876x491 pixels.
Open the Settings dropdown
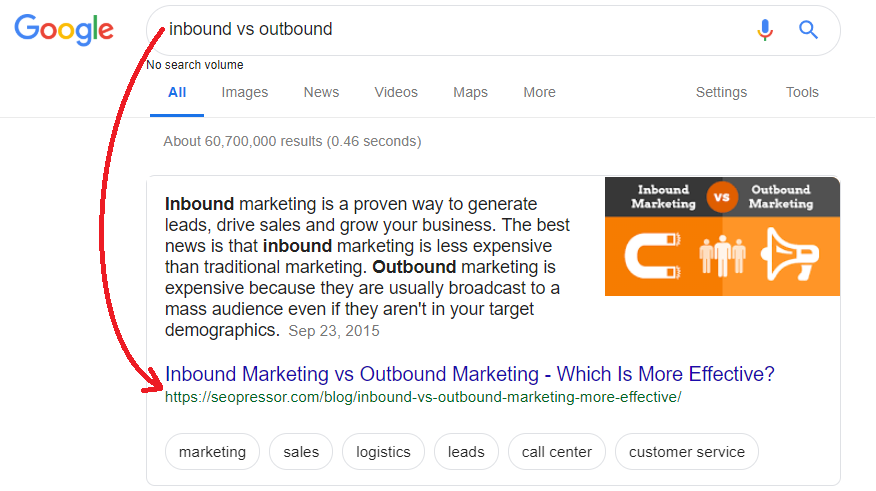[x=721, y=92]
